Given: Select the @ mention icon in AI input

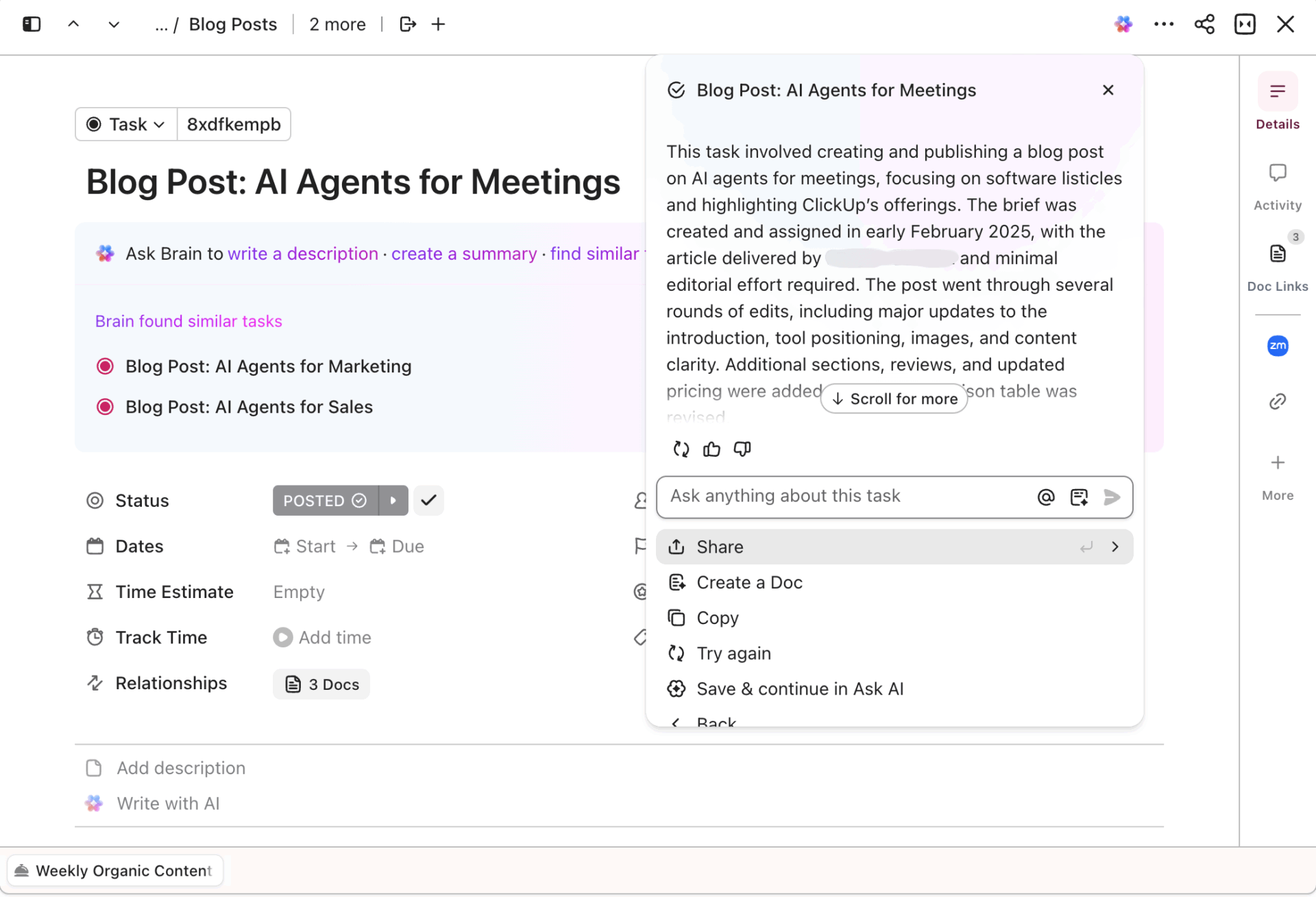Looking at the screenshot, I should [x=1046, y=497].
